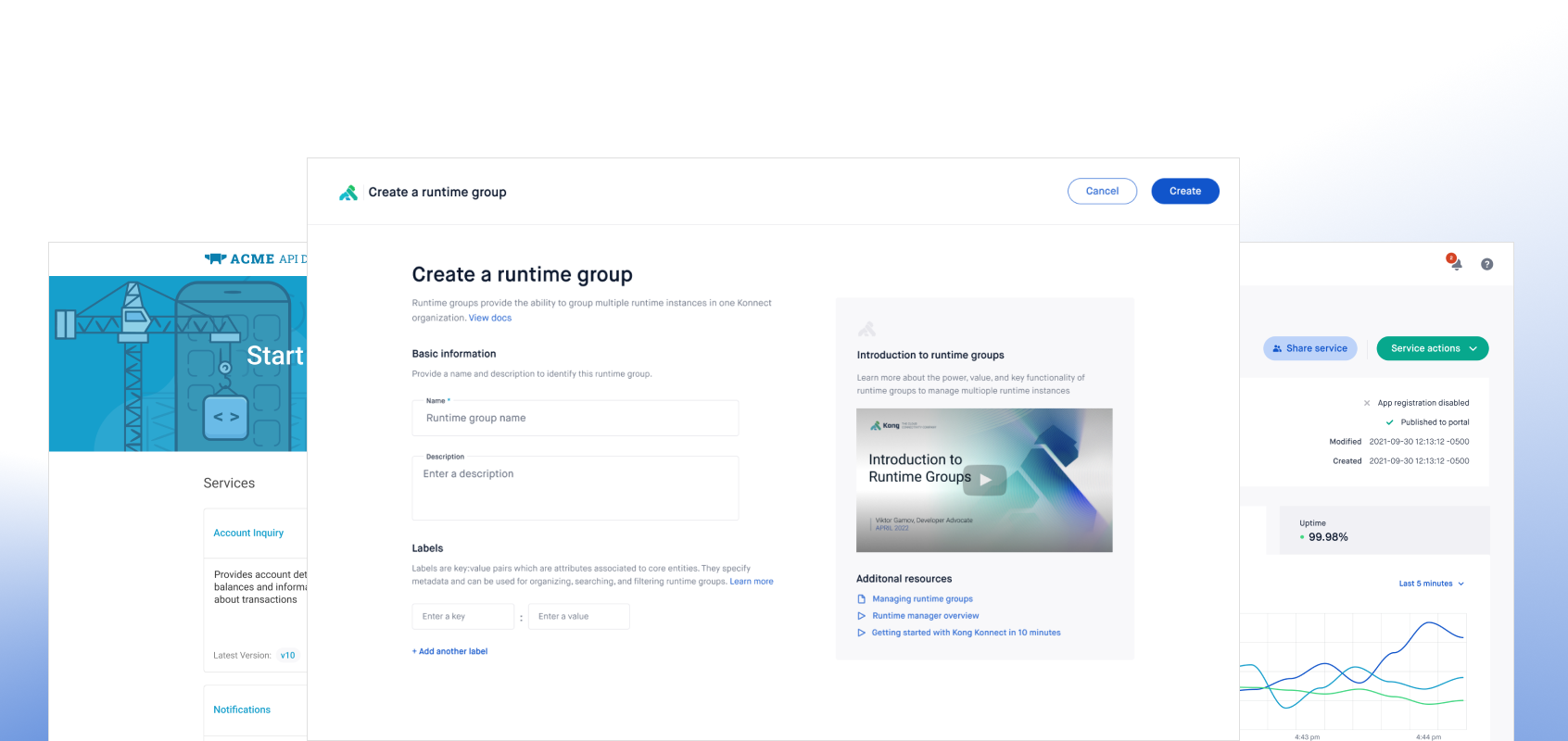Click play icon beside Runtime manager overview
Viewport: 1568px width, 741px height.
pos(861,616)
